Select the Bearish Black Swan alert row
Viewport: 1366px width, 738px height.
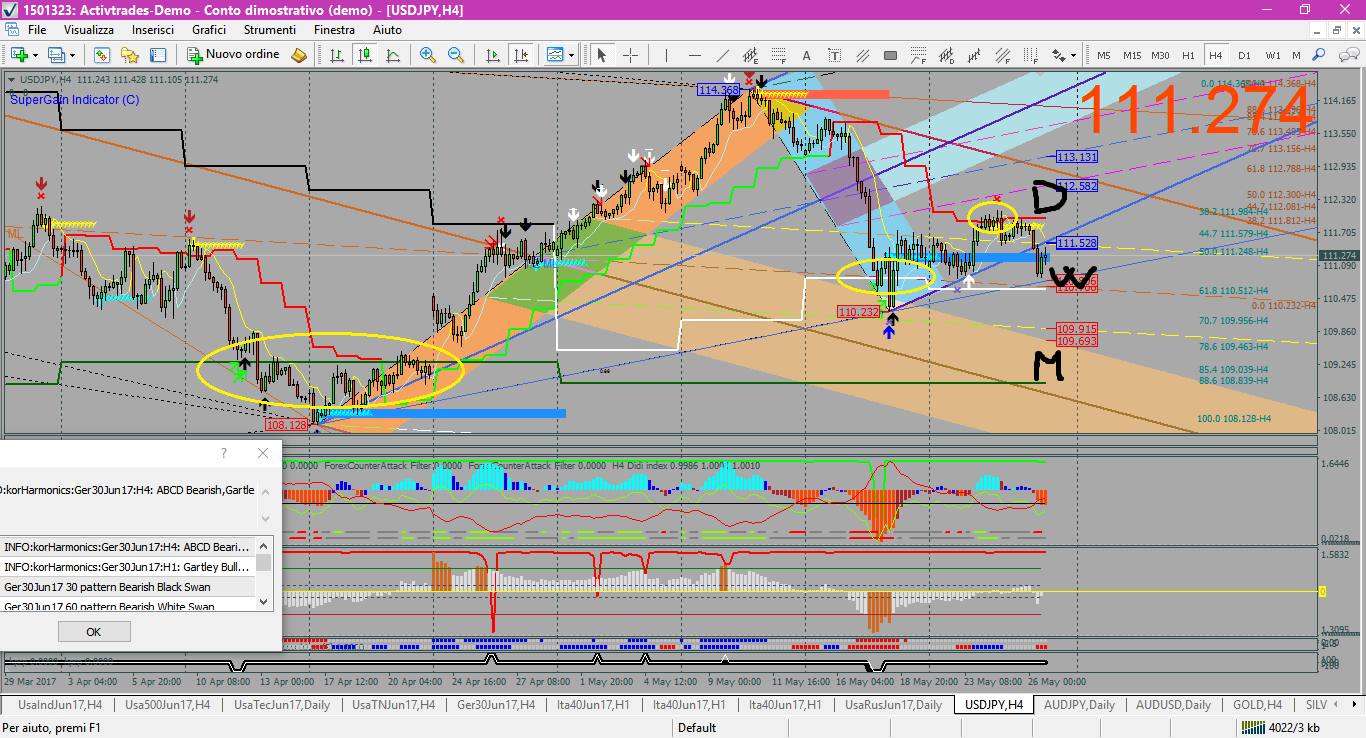click(128, 587)
